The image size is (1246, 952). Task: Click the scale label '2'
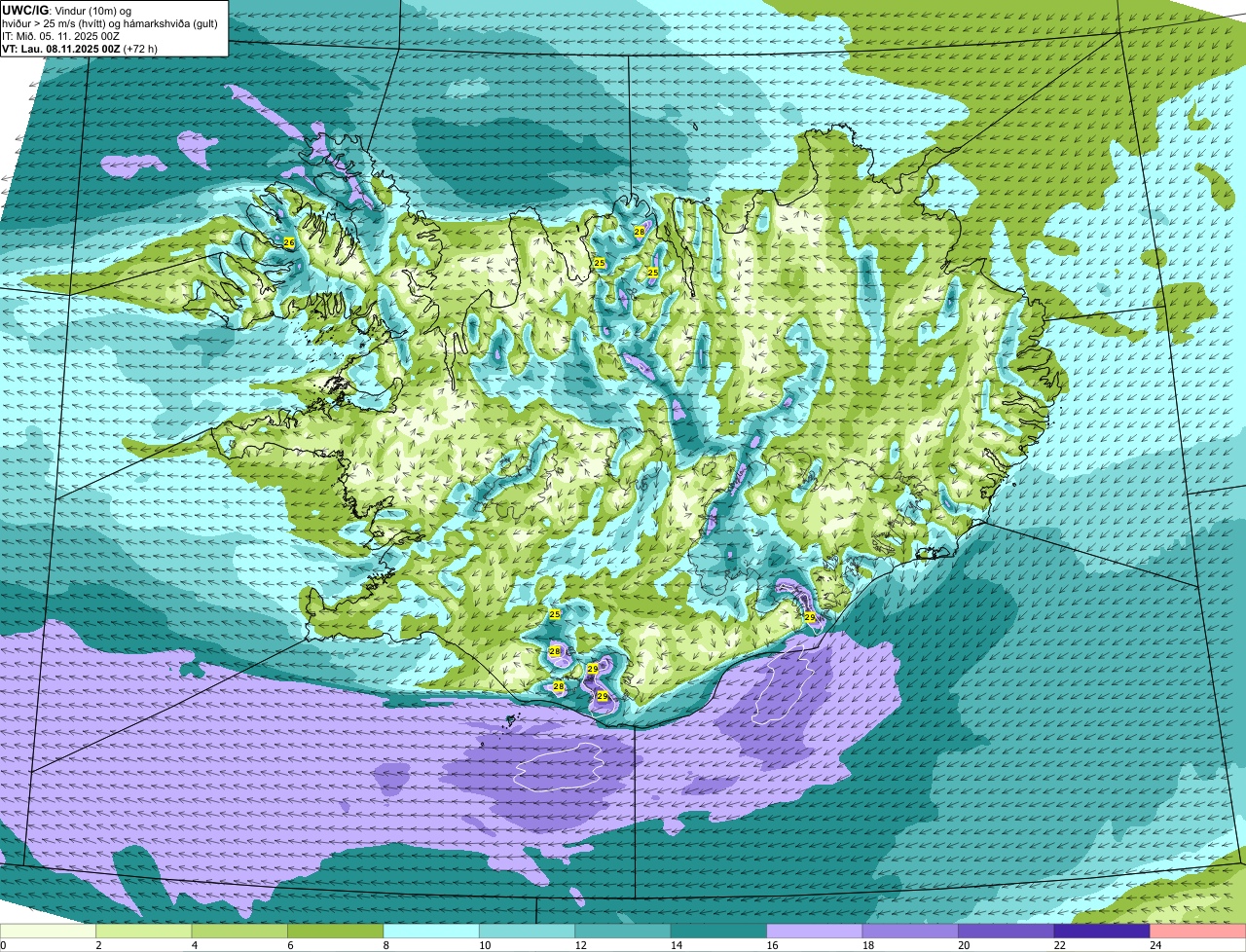coord(98,945)
